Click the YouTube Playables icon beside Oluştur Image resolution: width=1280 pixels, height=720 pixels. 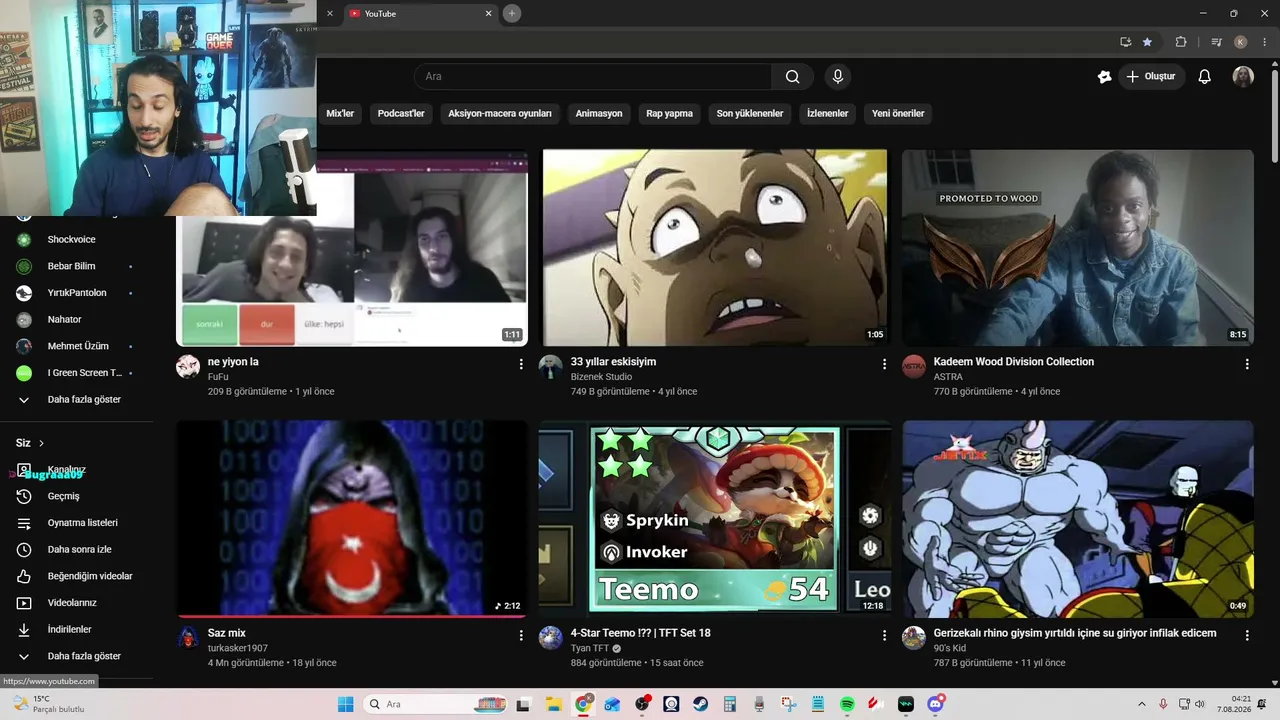tap(1105, 77)
